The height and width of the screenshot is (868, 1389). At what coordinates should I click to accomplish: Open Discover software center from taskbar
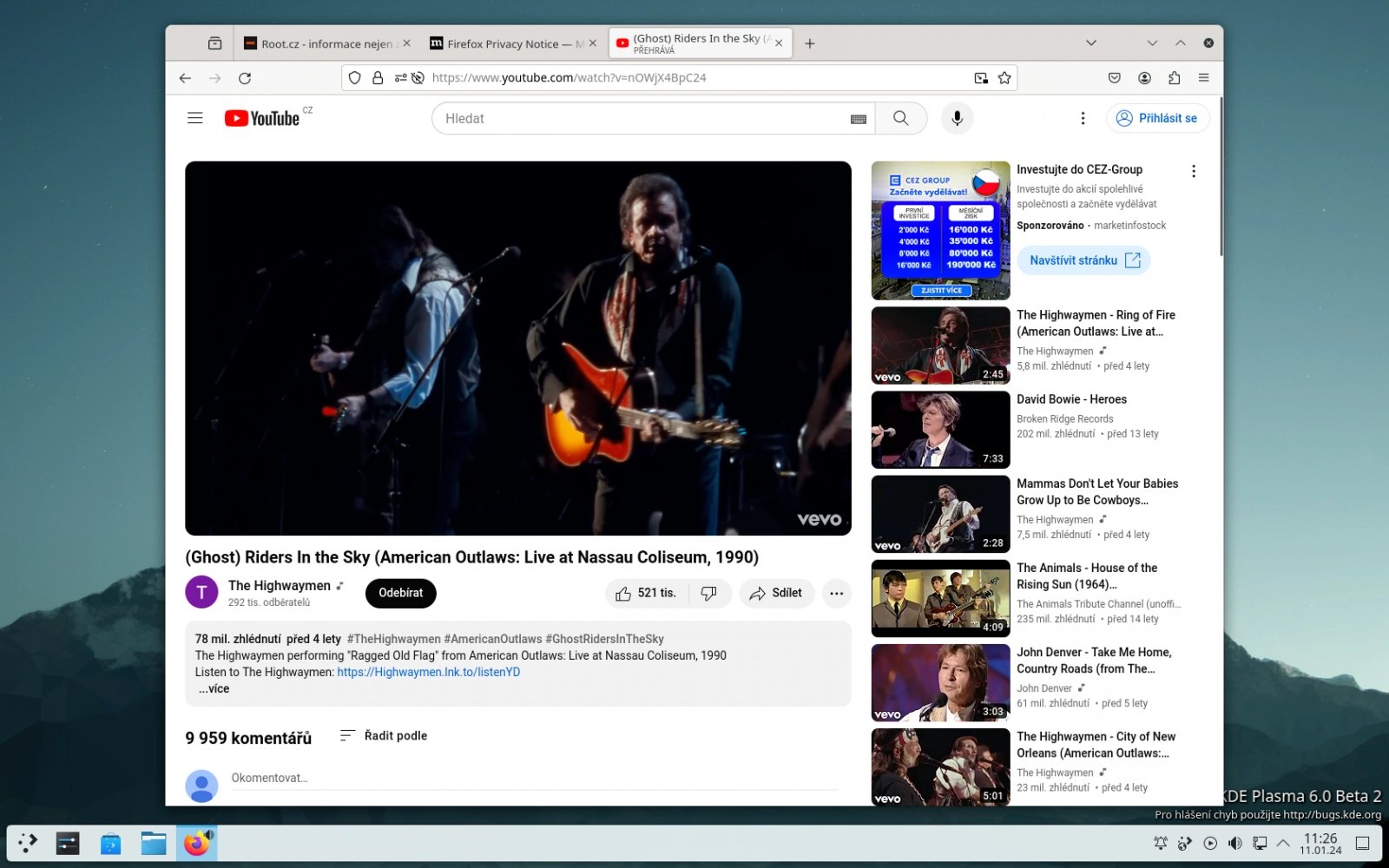pyautogui.click(x=110, y=843)
